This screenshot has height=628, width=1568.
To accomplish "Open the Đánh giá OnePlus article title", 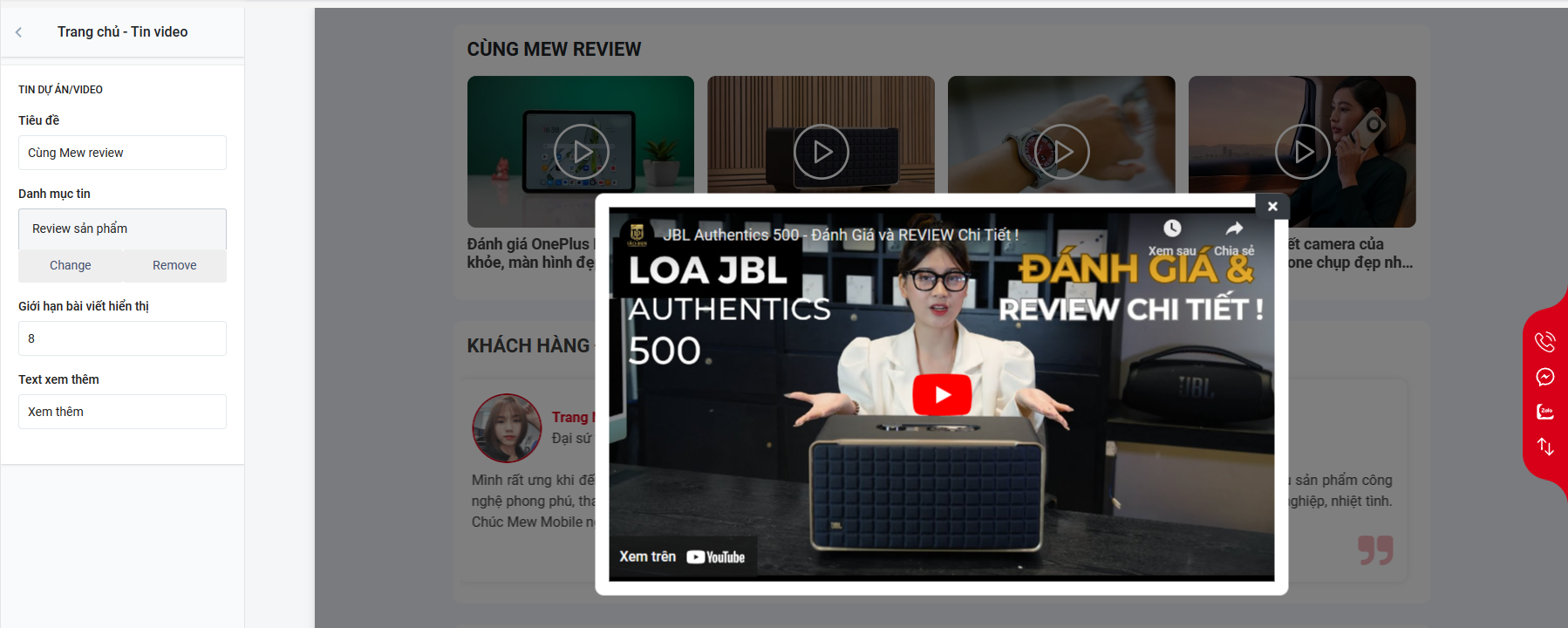I will click(530, 253).
